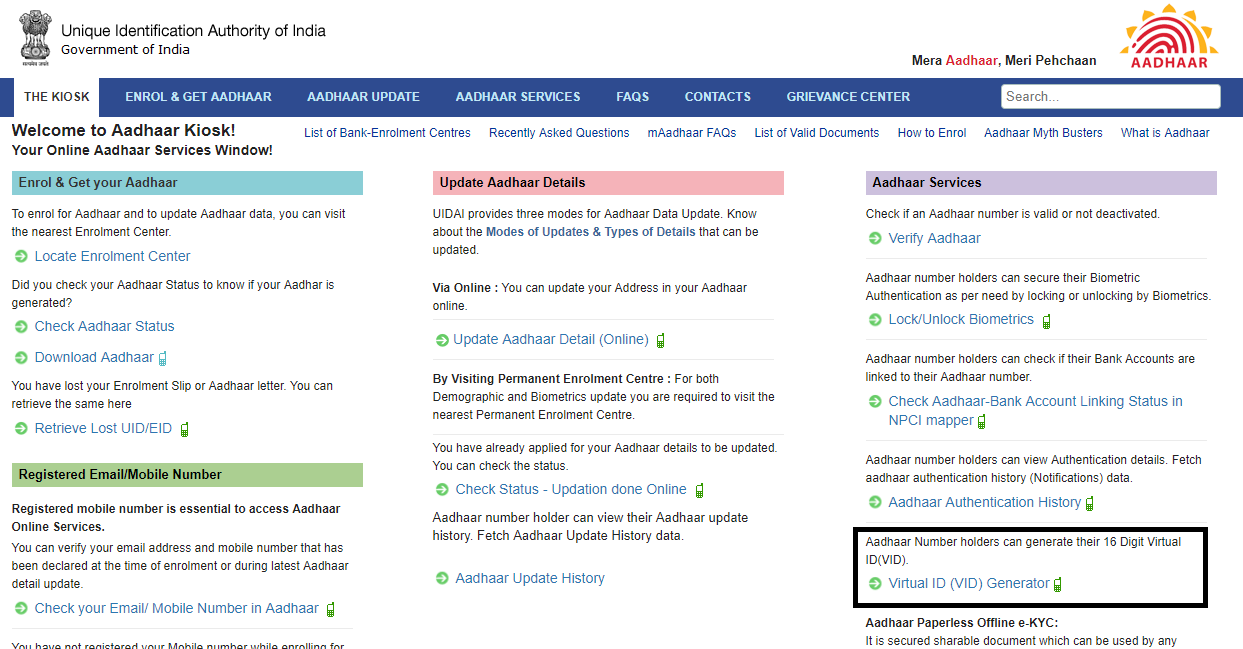Click the mobile icon beside Update Aadhaar Detail (Online)

point(660,340)
